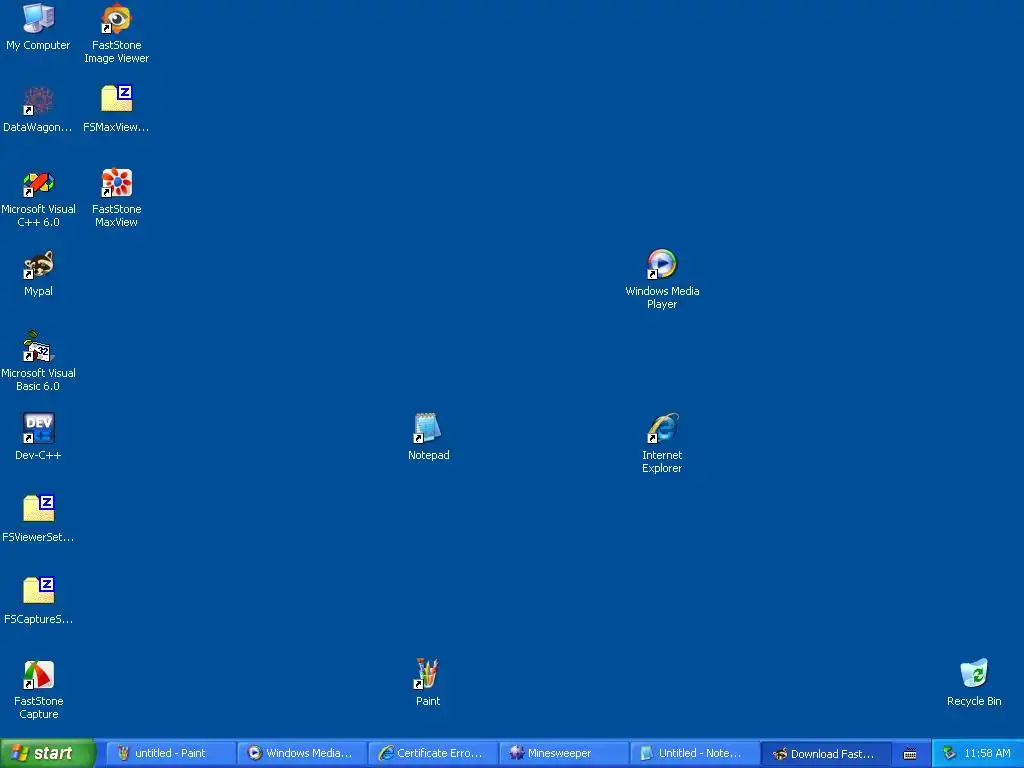Switch to Download Fast taskbar button
Viewport: 1024px width, 768px height.
pyautogui.click(x=827, y=753)
